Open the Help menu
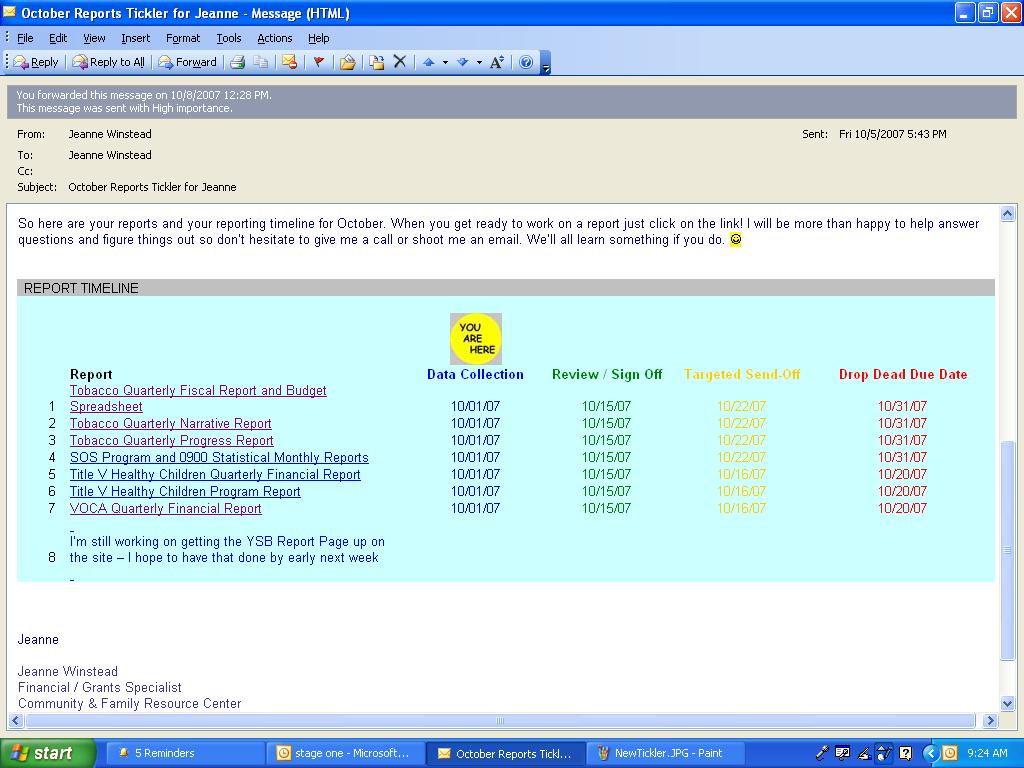The image size is (1024, 768). (319, 38)
